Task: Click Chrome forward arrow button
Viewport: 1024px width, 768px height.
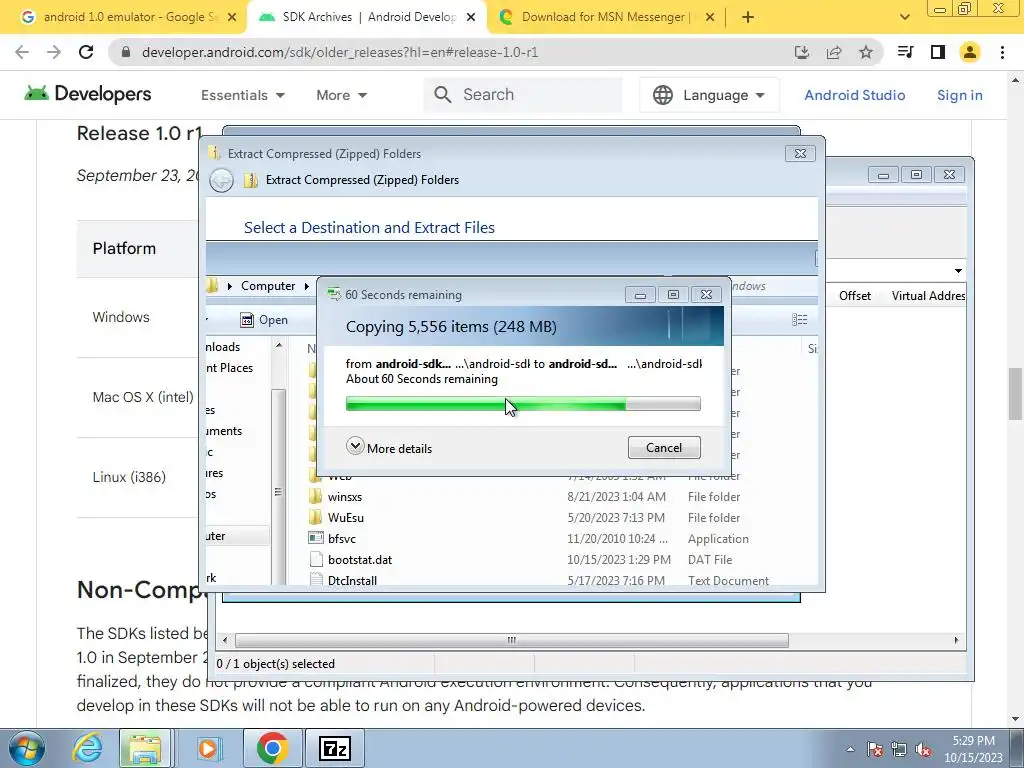Action: coord(54,52)
